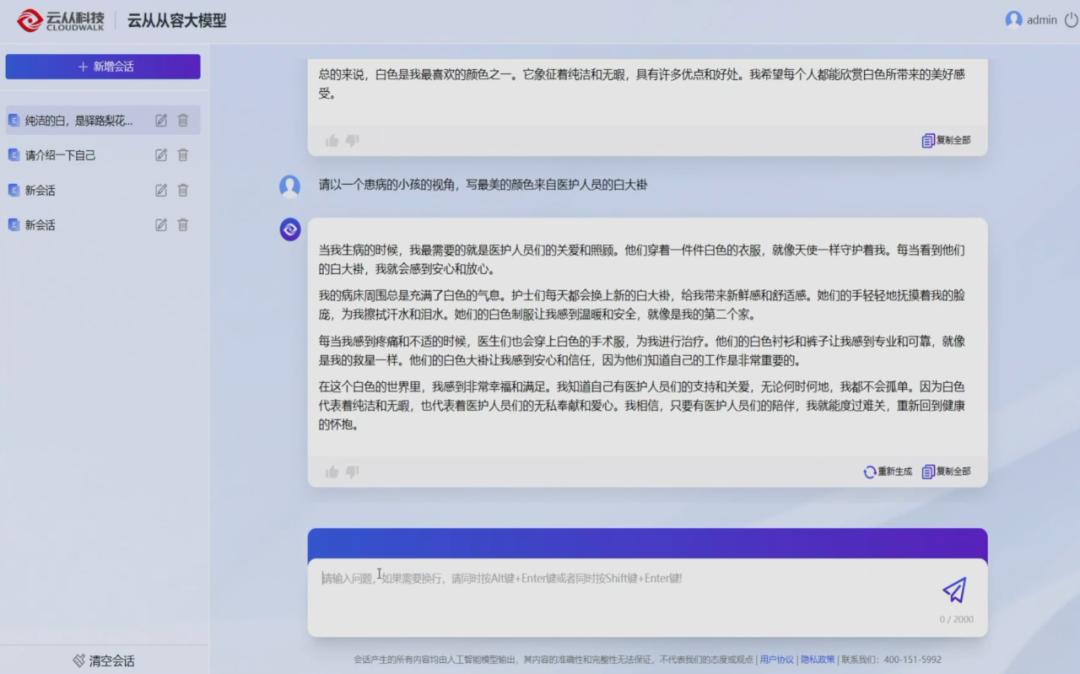Edit name of '请介绍一下自己' conversation
The width and height of the screenshot is (1080, 674).
(161, 155)
